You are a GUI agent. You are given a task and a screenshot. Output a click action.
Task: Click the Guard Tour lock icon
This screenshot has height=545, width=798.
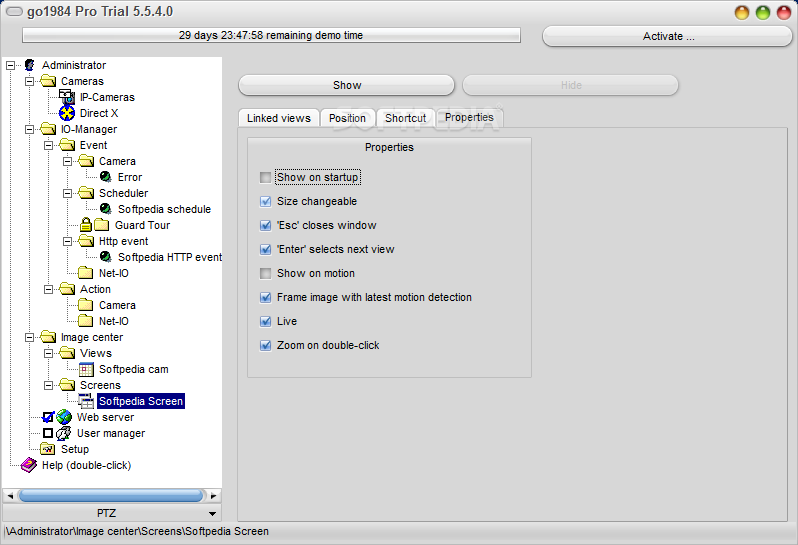click(86, 224)
